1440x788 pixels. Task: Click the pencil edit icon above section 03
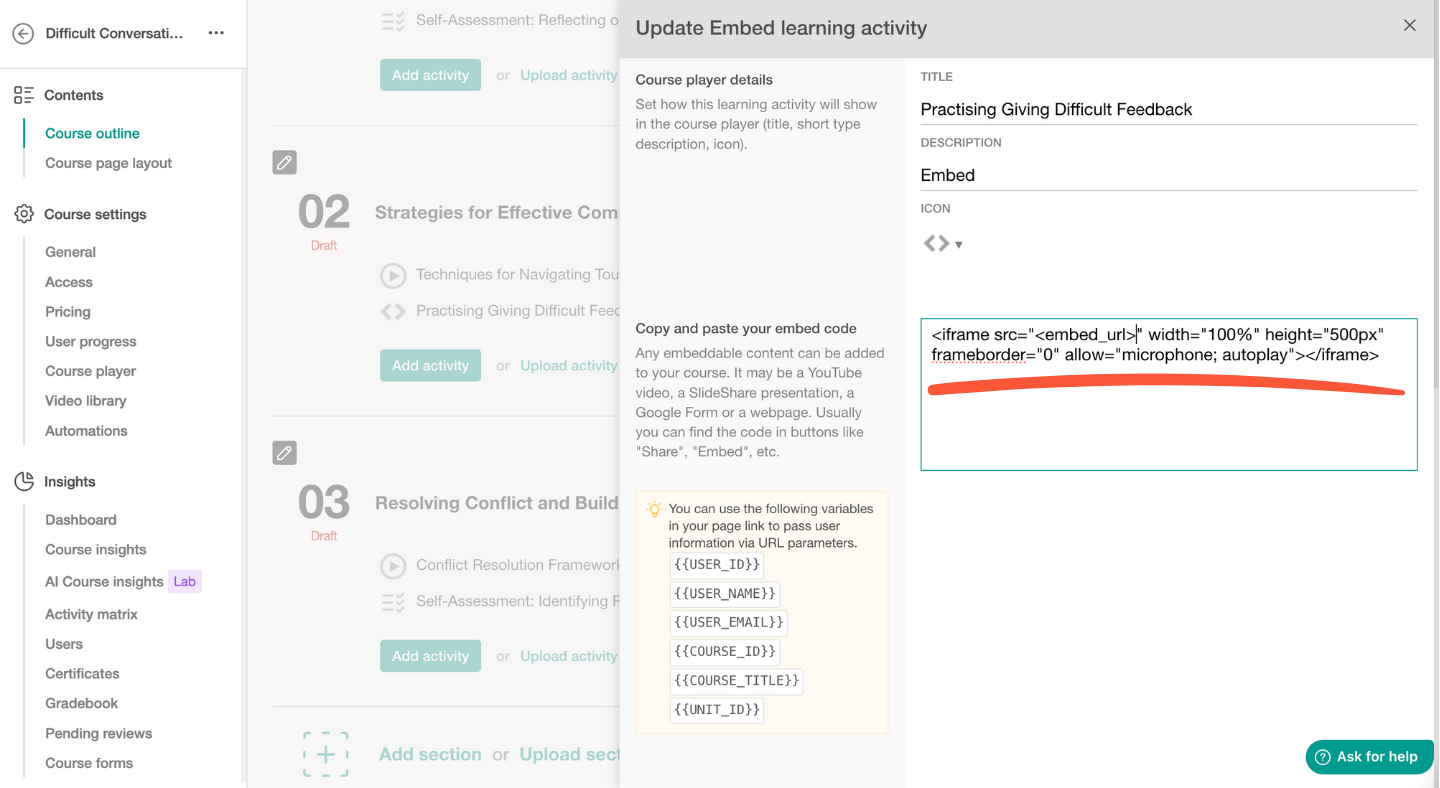(x=284, y=452)
